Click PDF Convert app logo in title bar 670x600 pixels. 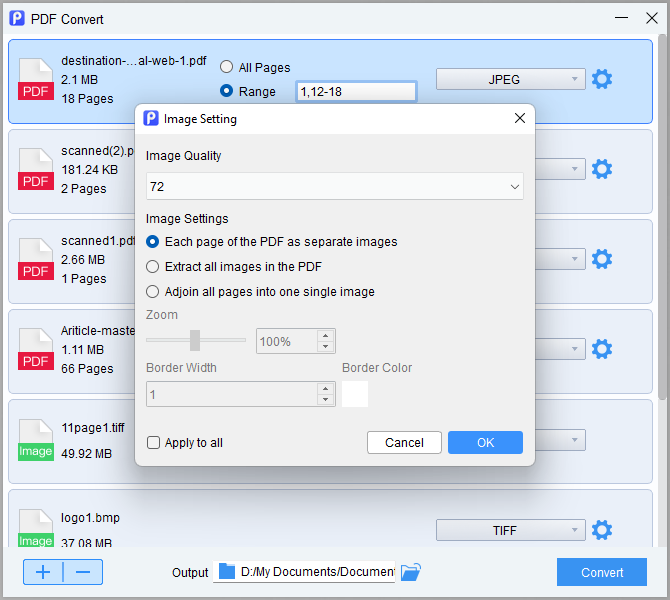17,18
